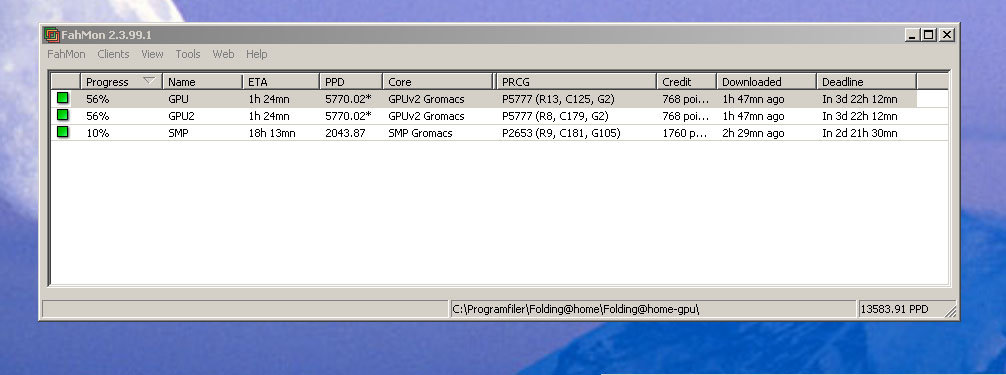The image size is (1006, 375).
Task: Click the 2h 29mn ago downloaded cell
Action: tap(753, 133)
